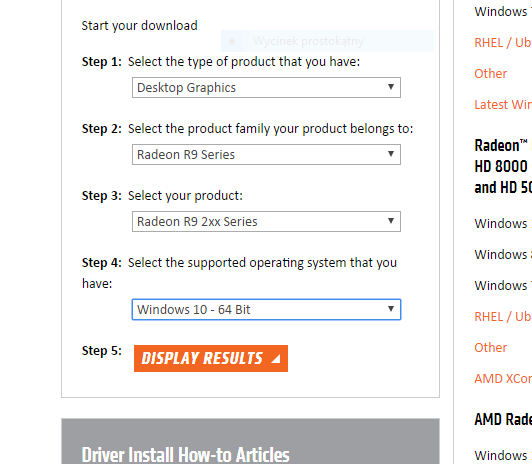The height and width of the screenshot is (464, 532).
Task: Open the Desktop Graphics product type dropdown
Action: tap(266, 88)
